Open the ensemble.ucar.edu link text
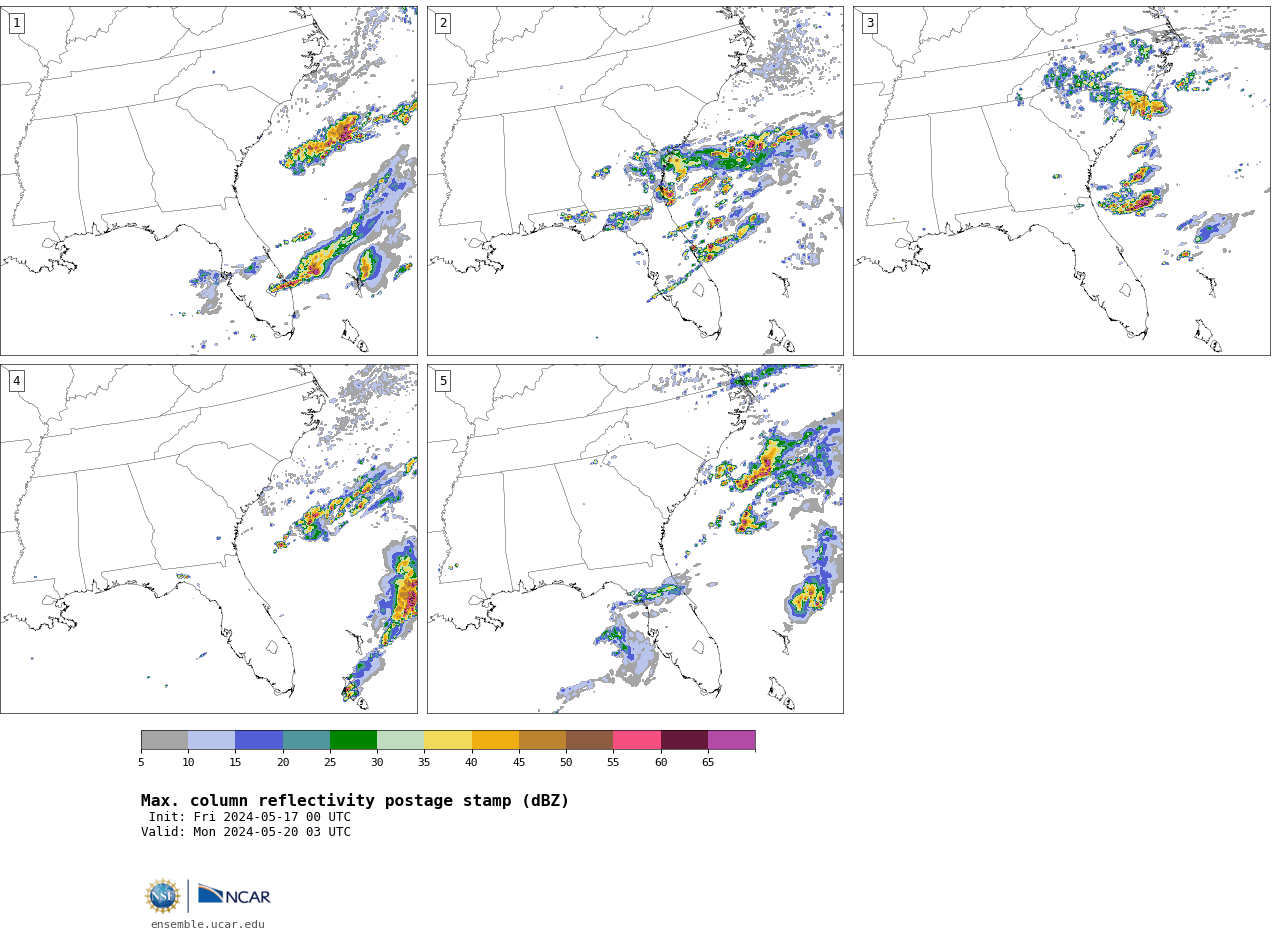The image size is (1280, 936). (208, 925)
